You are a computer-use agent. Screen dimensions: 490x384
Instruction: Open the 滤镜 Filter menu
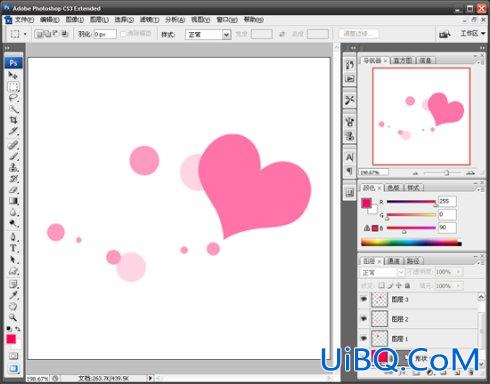click(x=149, y=20)
